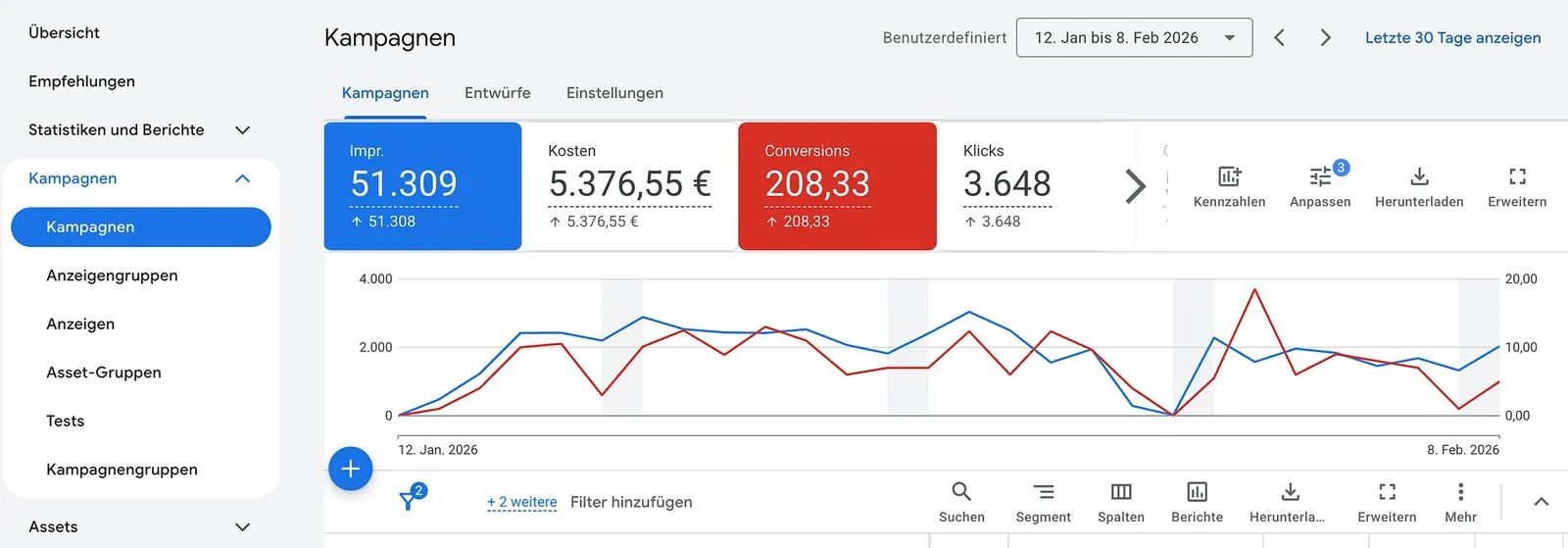Go to previous date range arrow

[1279, 37]
